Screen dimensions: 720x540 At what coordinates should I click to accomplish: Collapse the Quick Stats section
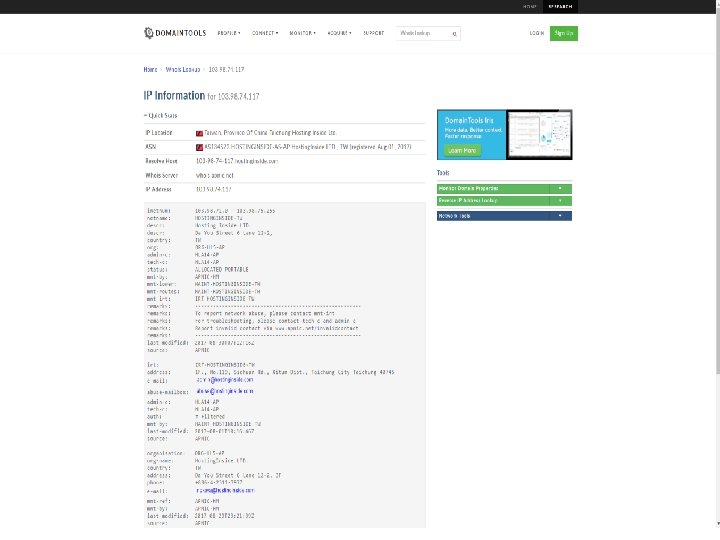coord(160,115)
